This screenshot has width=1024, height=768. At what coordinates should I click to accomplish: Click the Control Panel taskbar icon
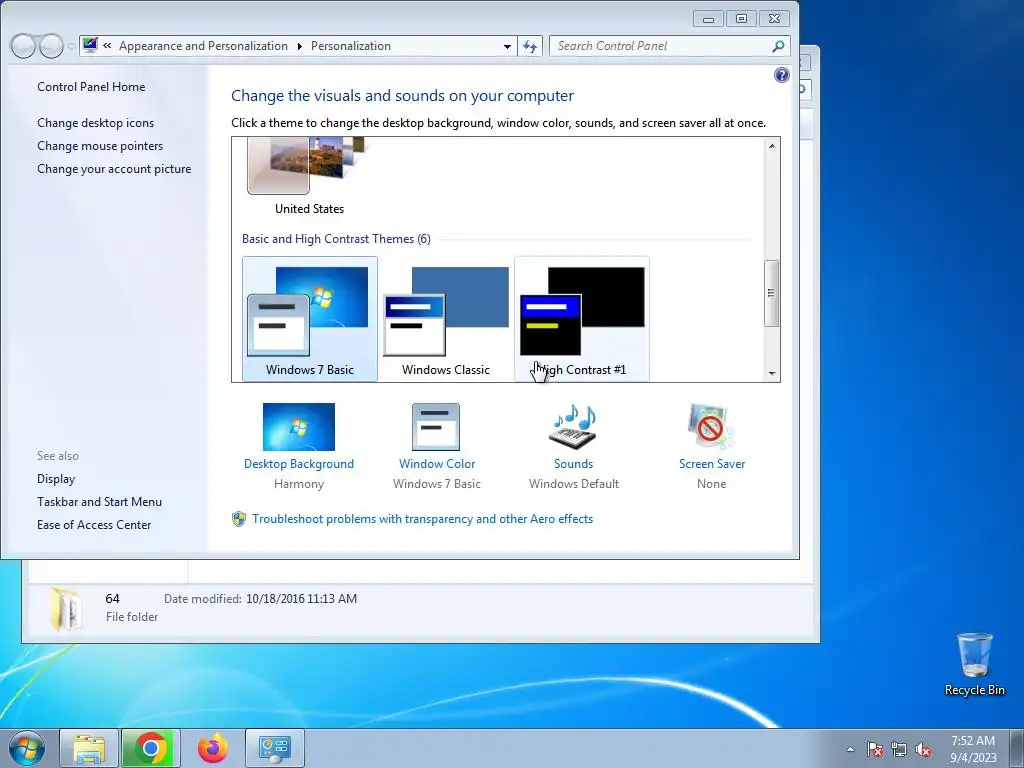click(x=275, y=748)
